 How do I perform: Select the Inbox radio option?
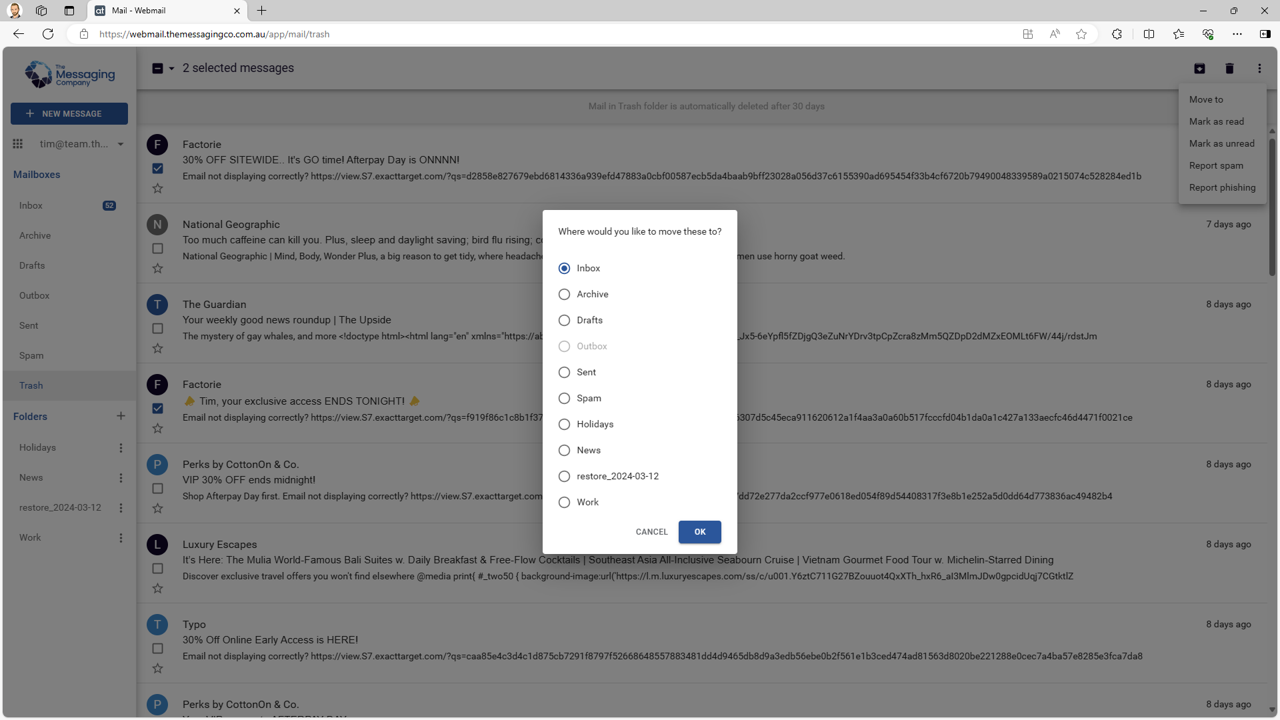pyautogui.click(x=564, y=268)
